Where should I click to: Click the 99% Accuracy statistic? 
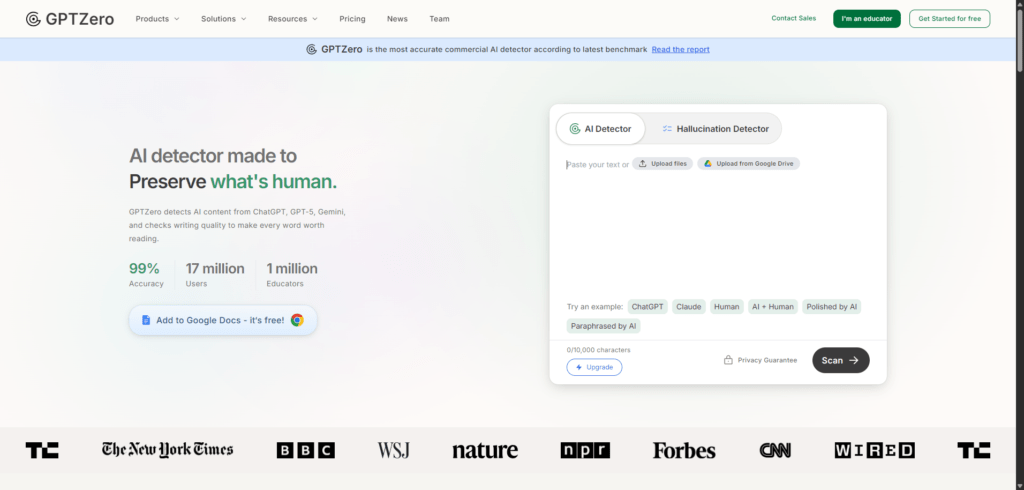pyautogui.click(x=146, y=274)
